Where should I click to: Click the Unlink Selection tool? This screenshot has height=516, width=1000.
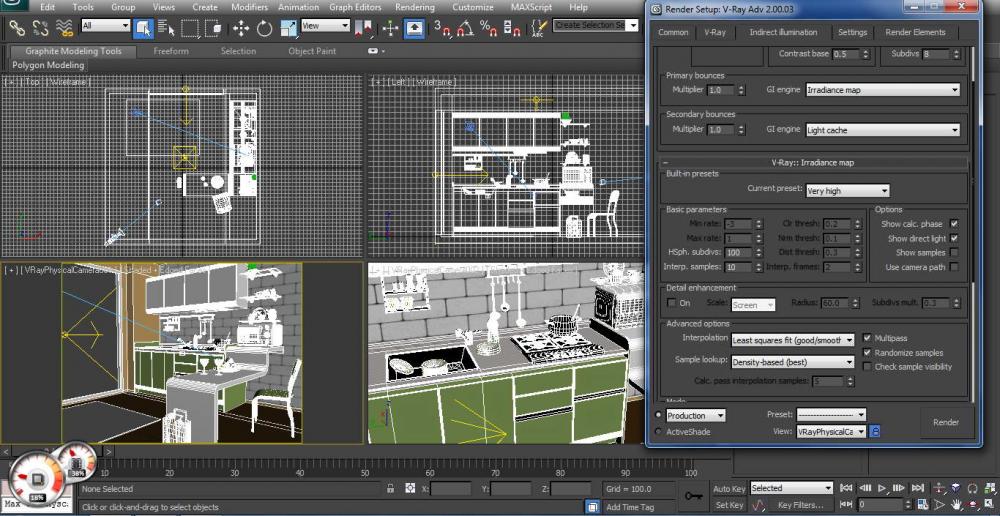(x=40, y=28)
